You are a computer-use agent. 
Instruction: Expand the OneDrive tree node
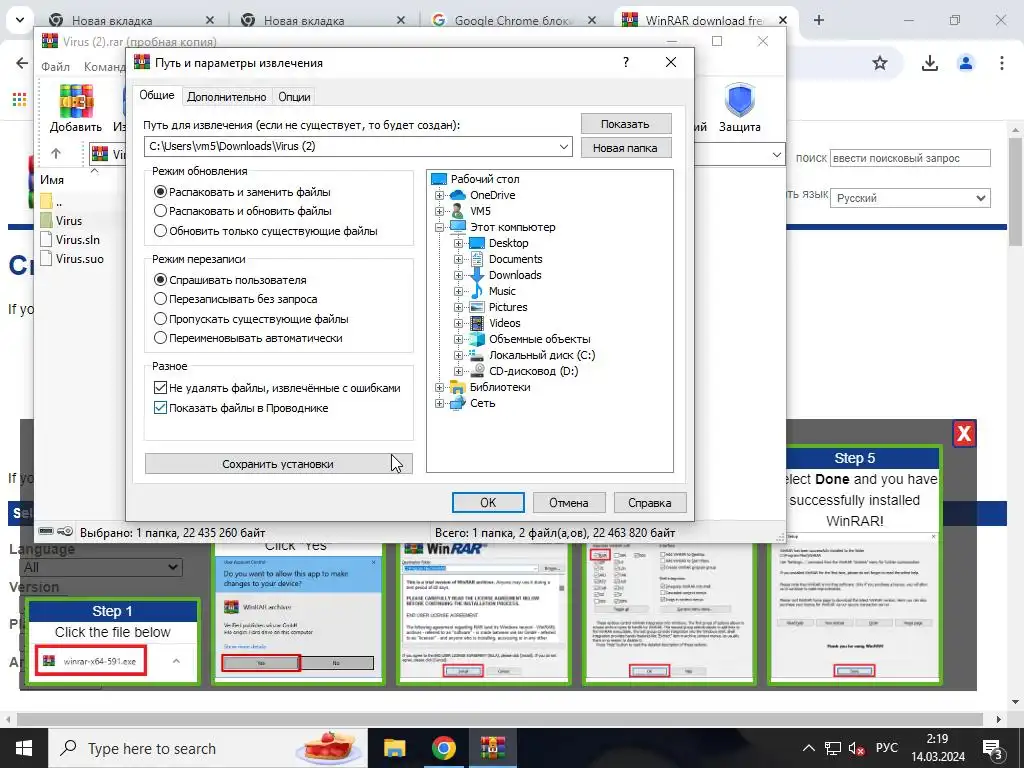click(x=440, y=195)
